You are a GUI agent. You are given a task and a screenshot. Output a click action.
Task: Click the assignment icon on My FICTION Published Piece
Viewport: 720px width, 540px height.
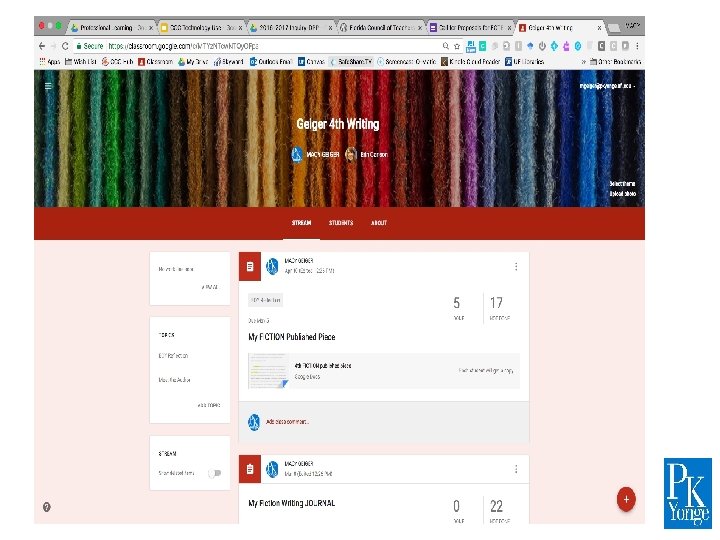[x=250, y=266]
